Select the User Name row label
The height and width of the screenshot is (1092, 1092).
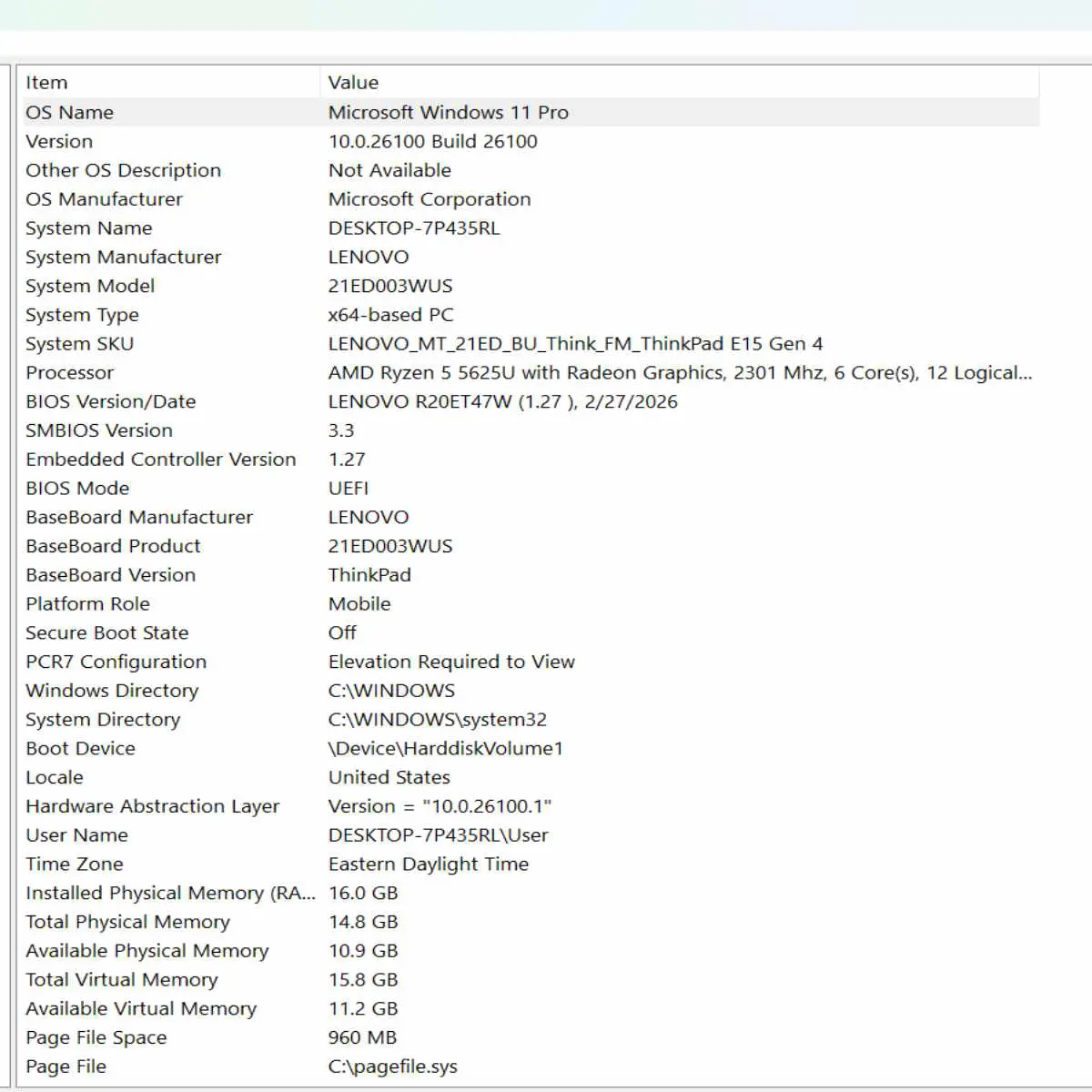click(x=76, y=835)
